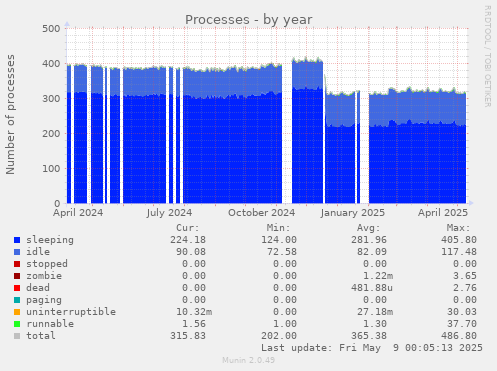Click the 100 y-axis tick label
The height and width of the screenshot is (371, 497).
click(x=51, y=169)
